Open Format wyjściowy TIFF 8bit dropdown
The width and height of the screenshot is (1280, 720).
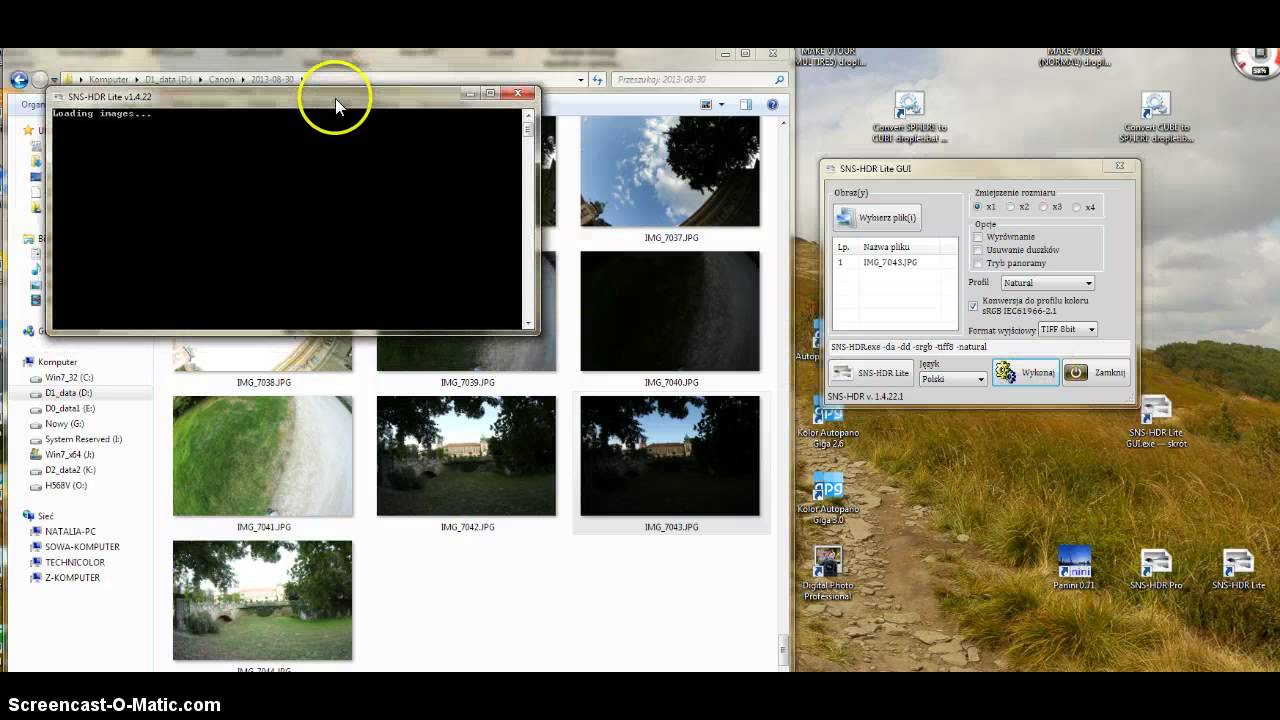(x=1068, y=329)
